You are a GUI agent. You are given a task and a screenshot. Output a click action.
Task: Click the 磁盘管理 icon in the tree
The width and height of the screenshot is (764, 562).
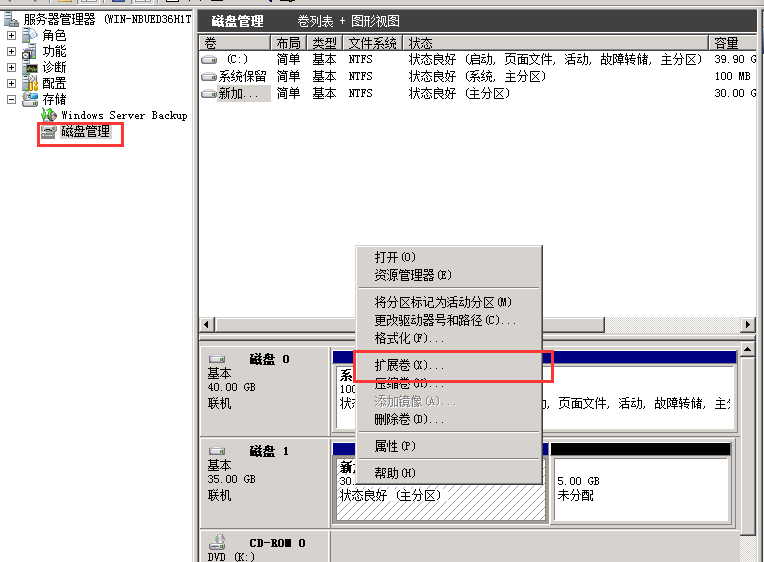pyautogui.click(x=49, y=132)
